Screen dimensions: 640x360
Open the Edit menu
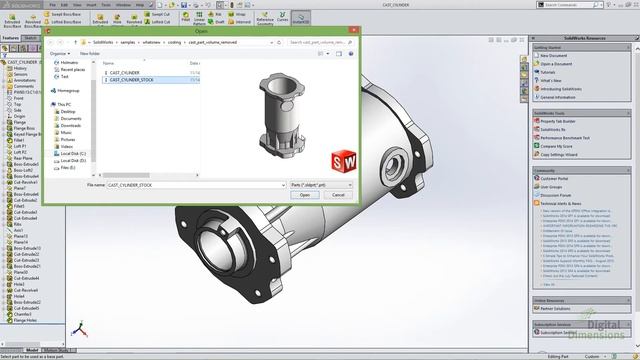coord(64,5)
